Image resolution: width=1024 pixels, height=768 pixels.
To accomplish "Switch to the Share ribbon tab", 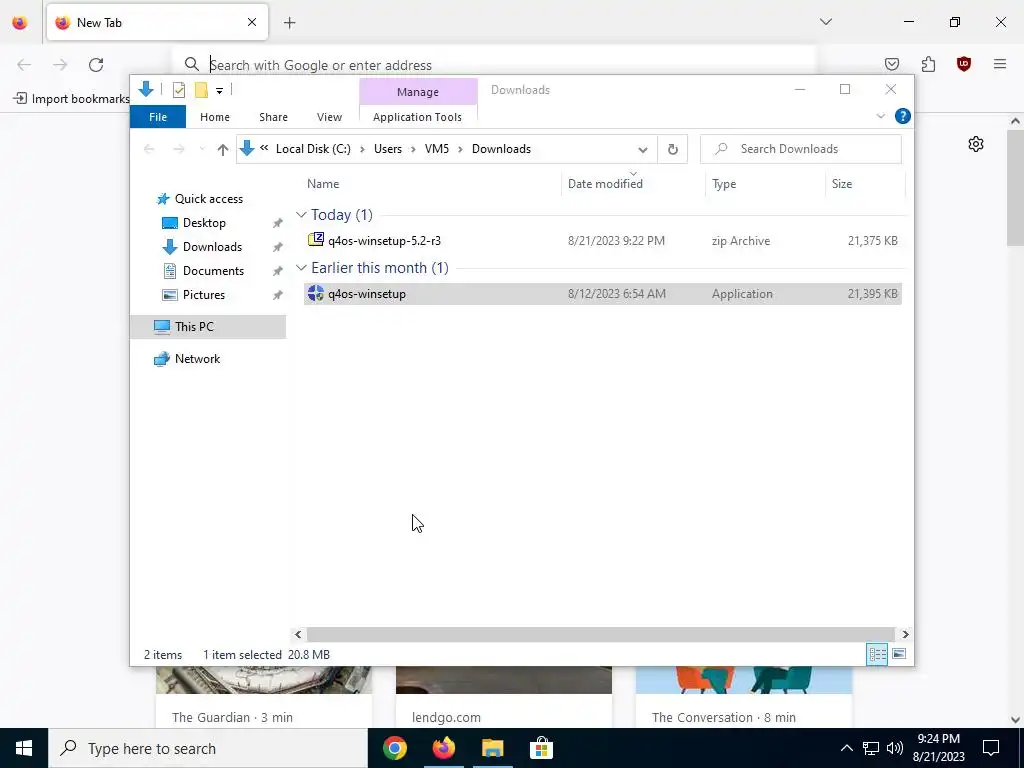I will click(273, 117).
